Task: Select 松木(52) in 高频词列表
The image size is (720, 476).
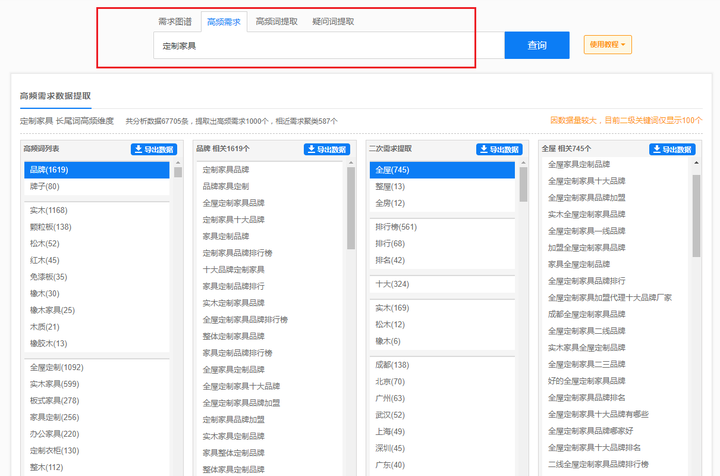Action: [97, 243]
